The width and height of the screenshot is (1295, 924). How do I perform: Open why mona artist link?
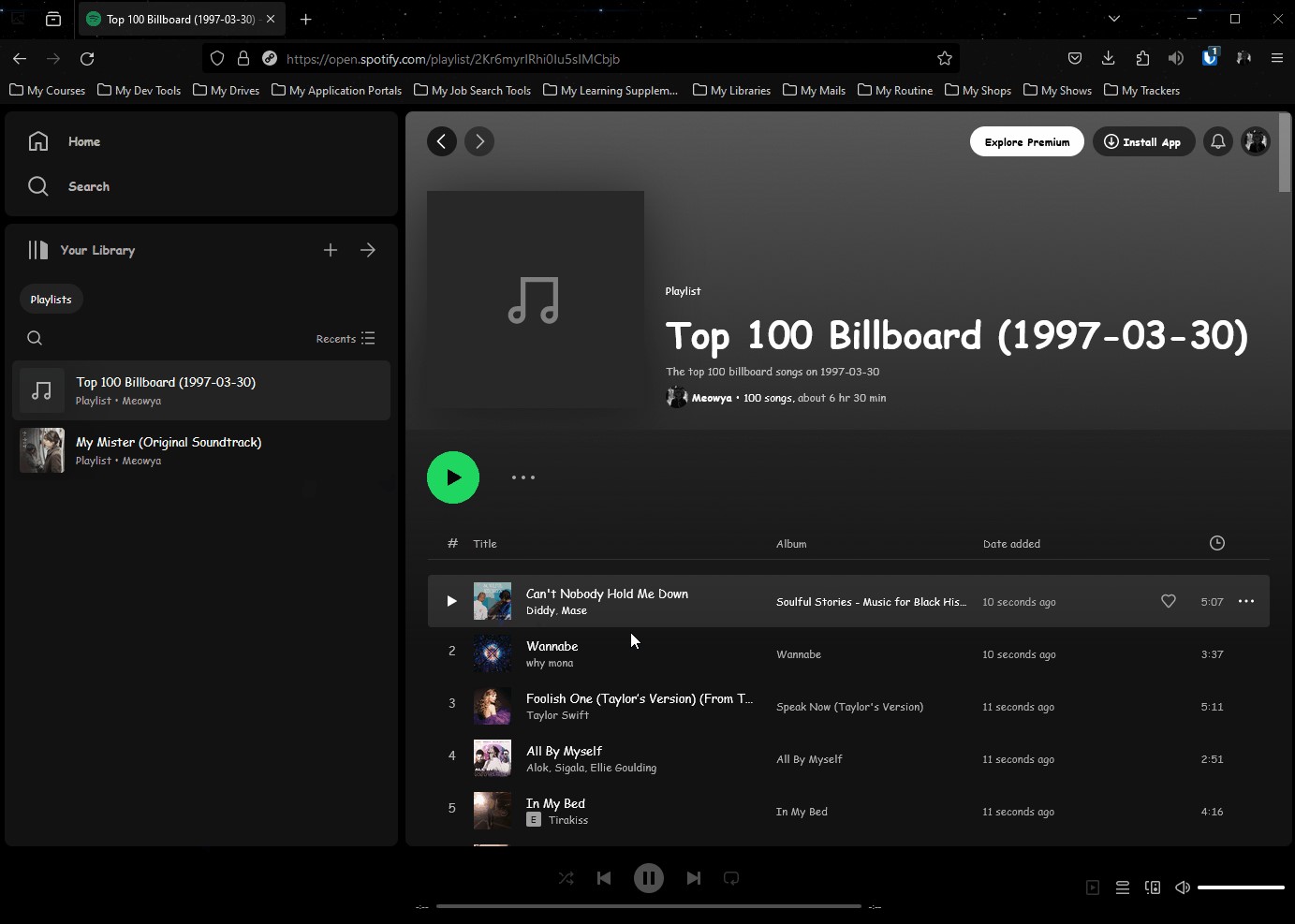pyautogui.click(x=550, y=663)
